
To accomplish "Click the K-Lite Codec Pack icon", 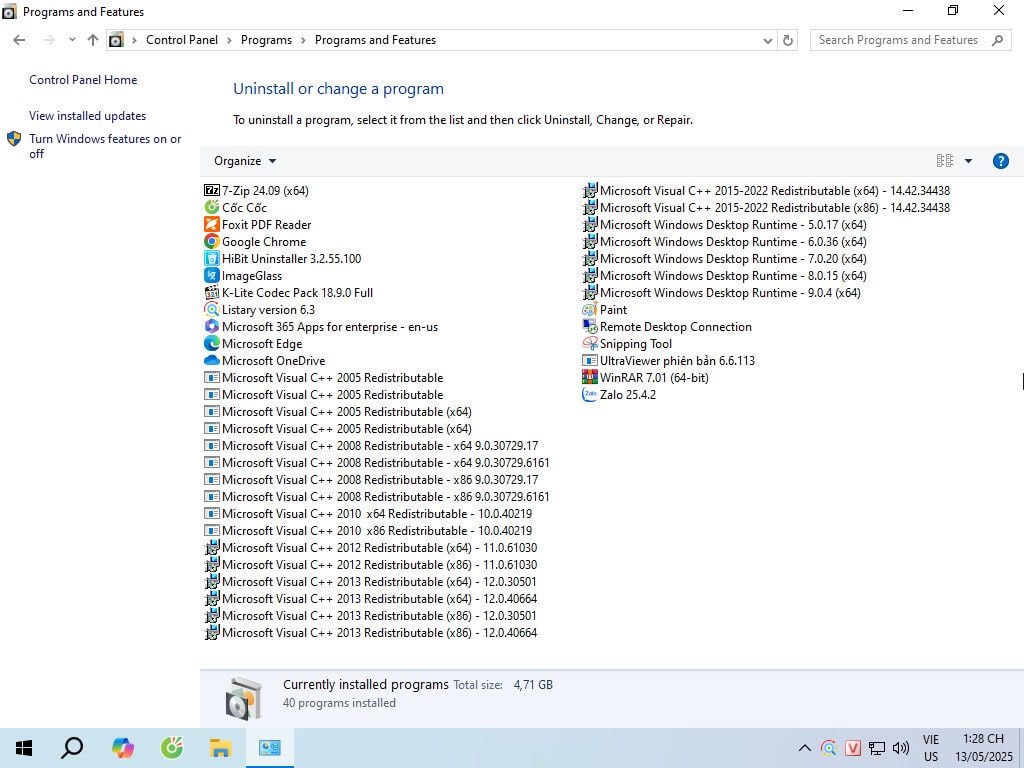I will click(212, 293).
